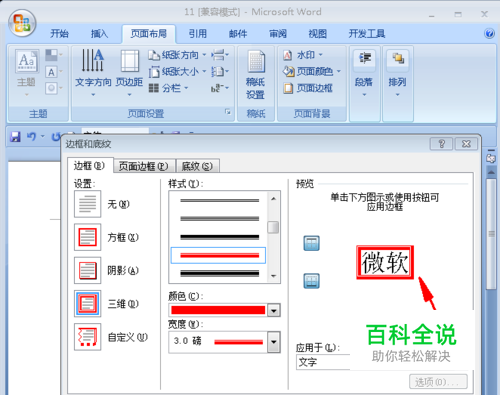The image size is (500, 395).
Task: Click Page Borders (页面边框) button
Action: pos(308,88)
